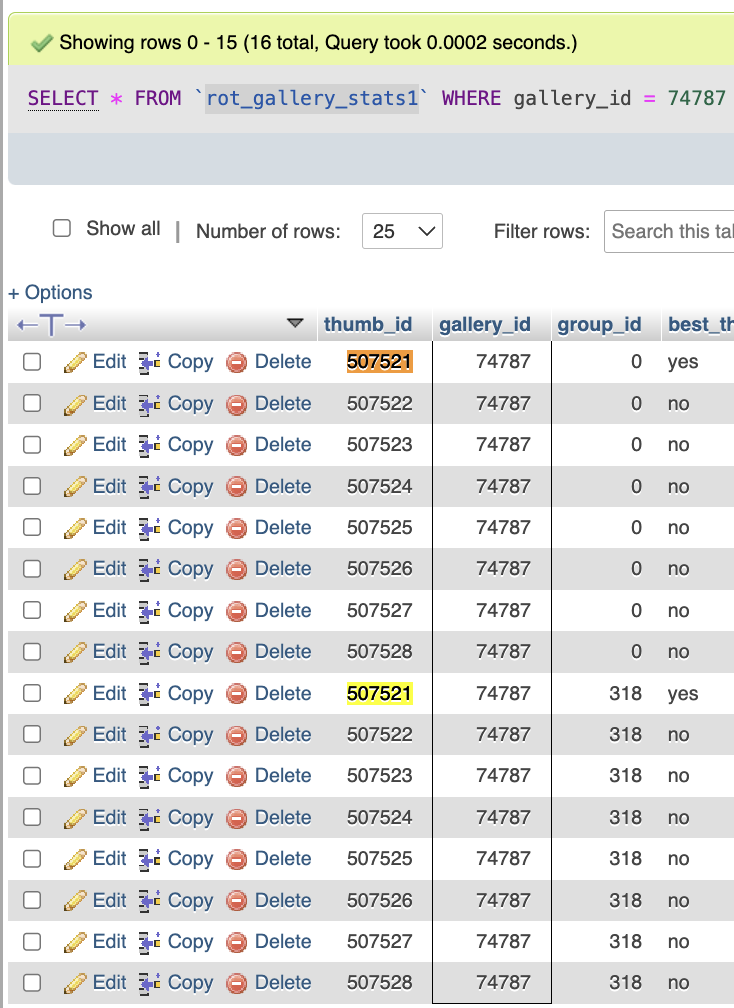Sort by the gallery_id column header
The height and width of the screenshot is (1008, 734).
coord(485,325)
